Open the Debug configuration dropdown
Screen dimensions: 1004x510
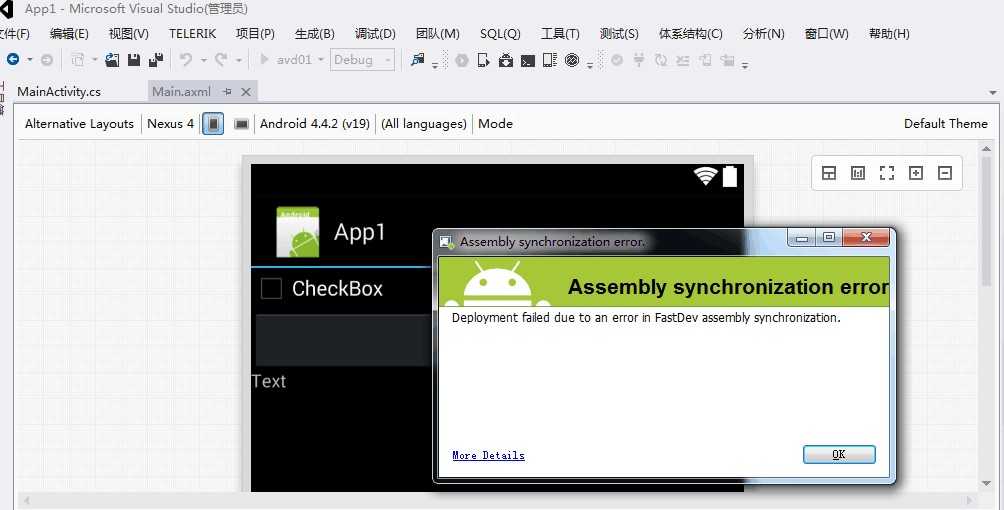[x=362, y=60]
